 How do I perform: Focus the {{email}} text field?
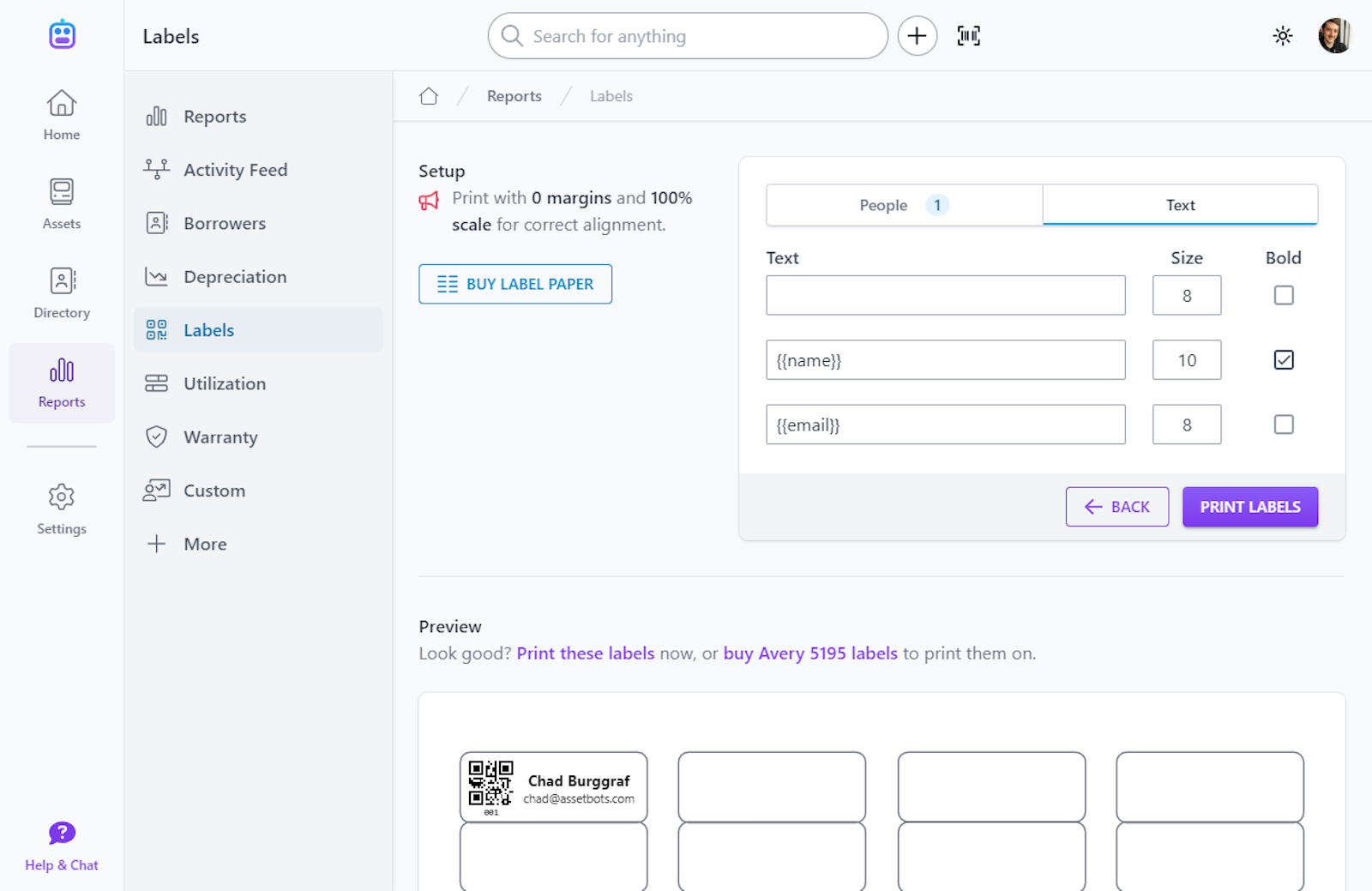(946, 424)
